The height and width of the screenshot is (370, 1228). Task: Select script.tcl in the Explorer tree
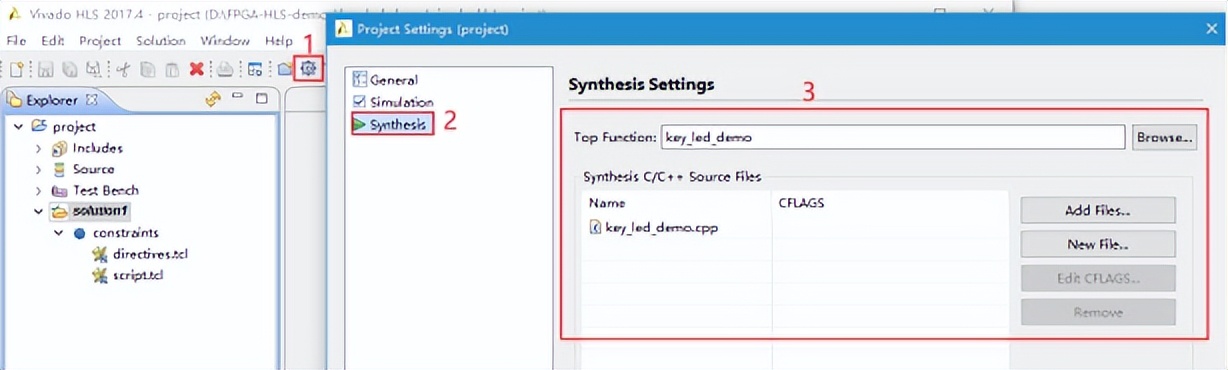coord(139,275)
